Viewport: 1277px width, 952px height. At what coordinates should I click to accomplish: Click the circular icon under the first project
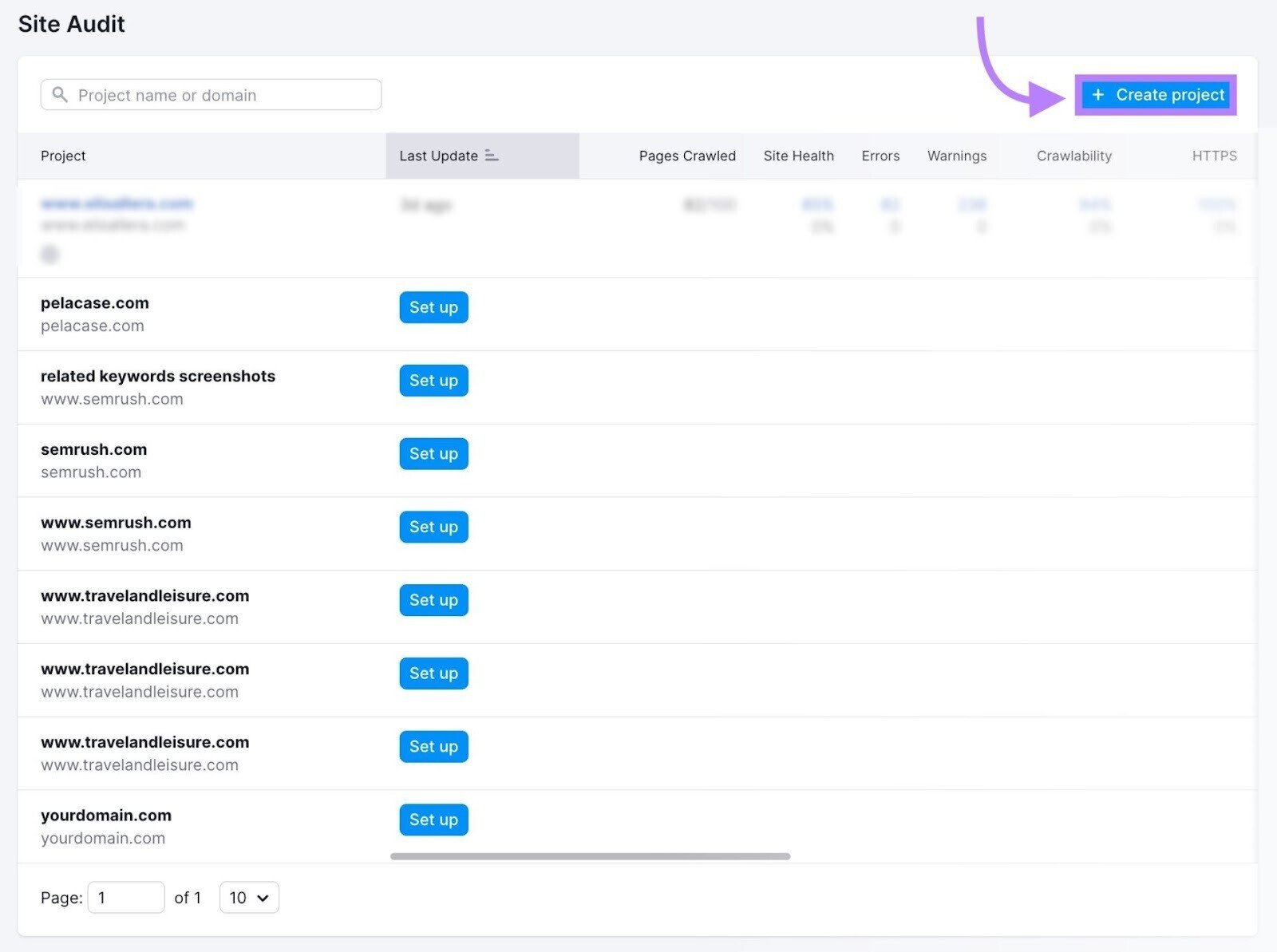(49, 254)
